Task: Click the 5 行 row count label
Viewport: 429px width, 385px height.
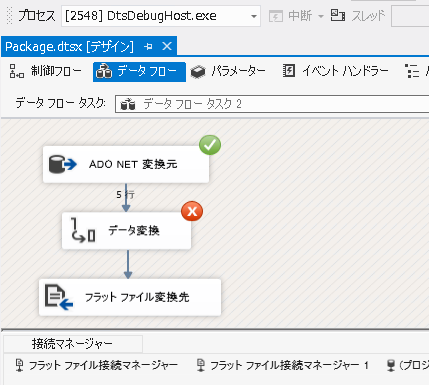Action: 125,195
